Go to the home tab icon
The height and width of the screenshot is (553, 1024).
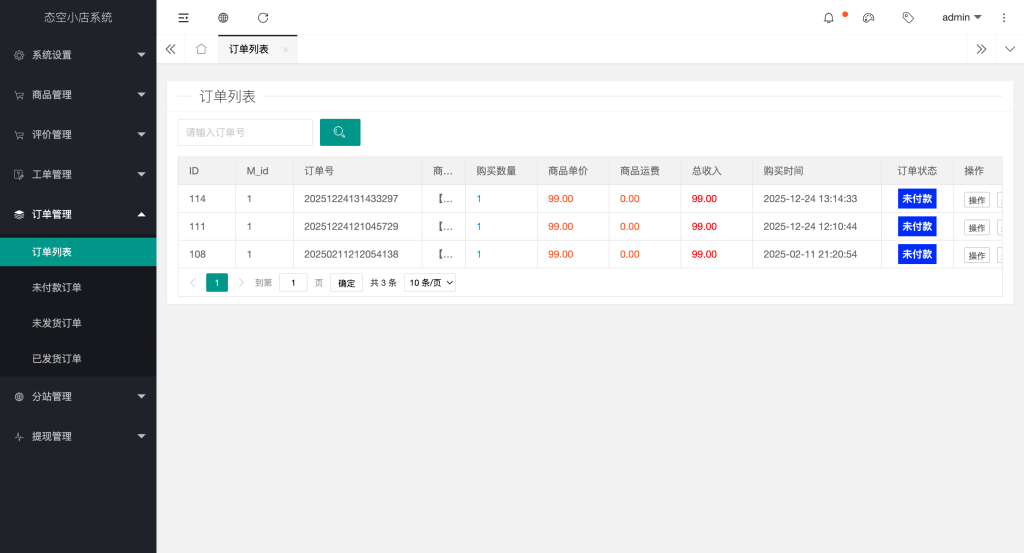click(201, 49)
